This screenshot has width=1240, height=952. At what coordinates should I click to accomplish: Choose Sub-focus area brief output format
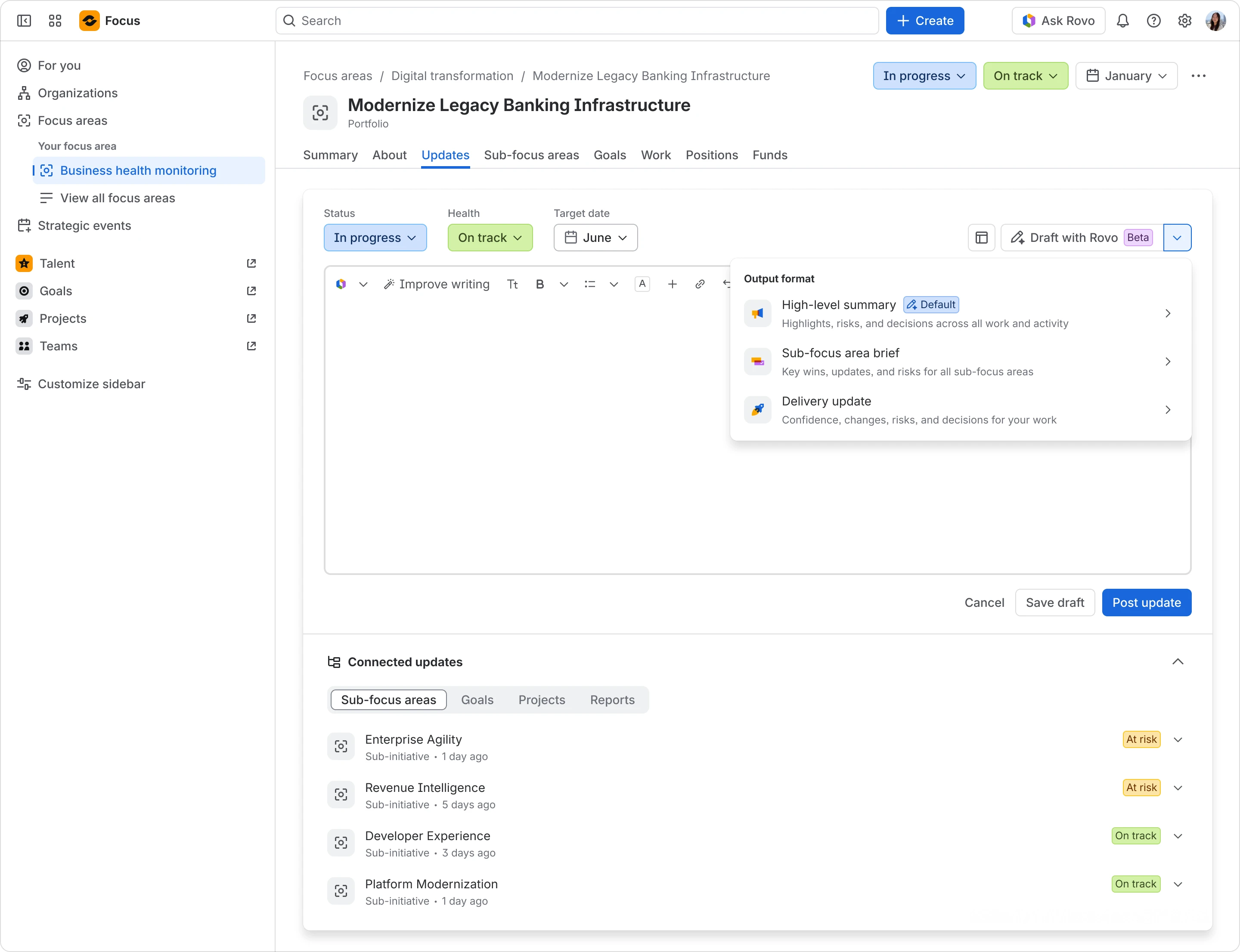coord(960,362)
